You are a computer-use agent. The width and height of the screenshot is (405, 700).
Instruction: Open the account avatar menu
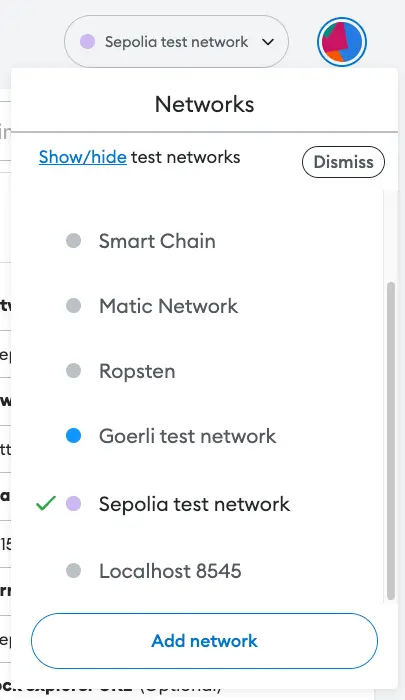(x=342, y=42)
